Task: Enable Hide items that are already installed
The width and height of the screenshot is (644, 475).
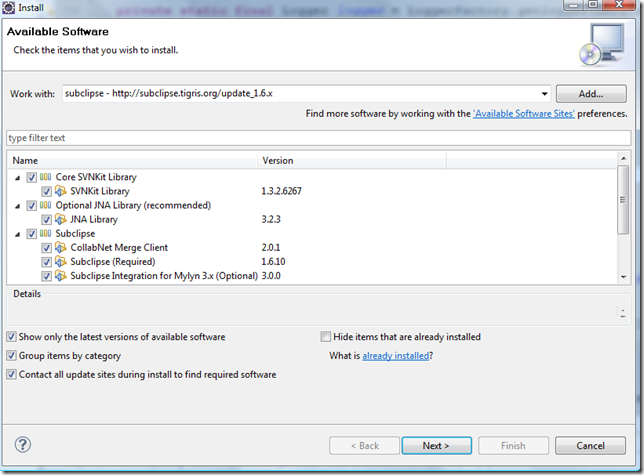Action: (x=326, y=337)
